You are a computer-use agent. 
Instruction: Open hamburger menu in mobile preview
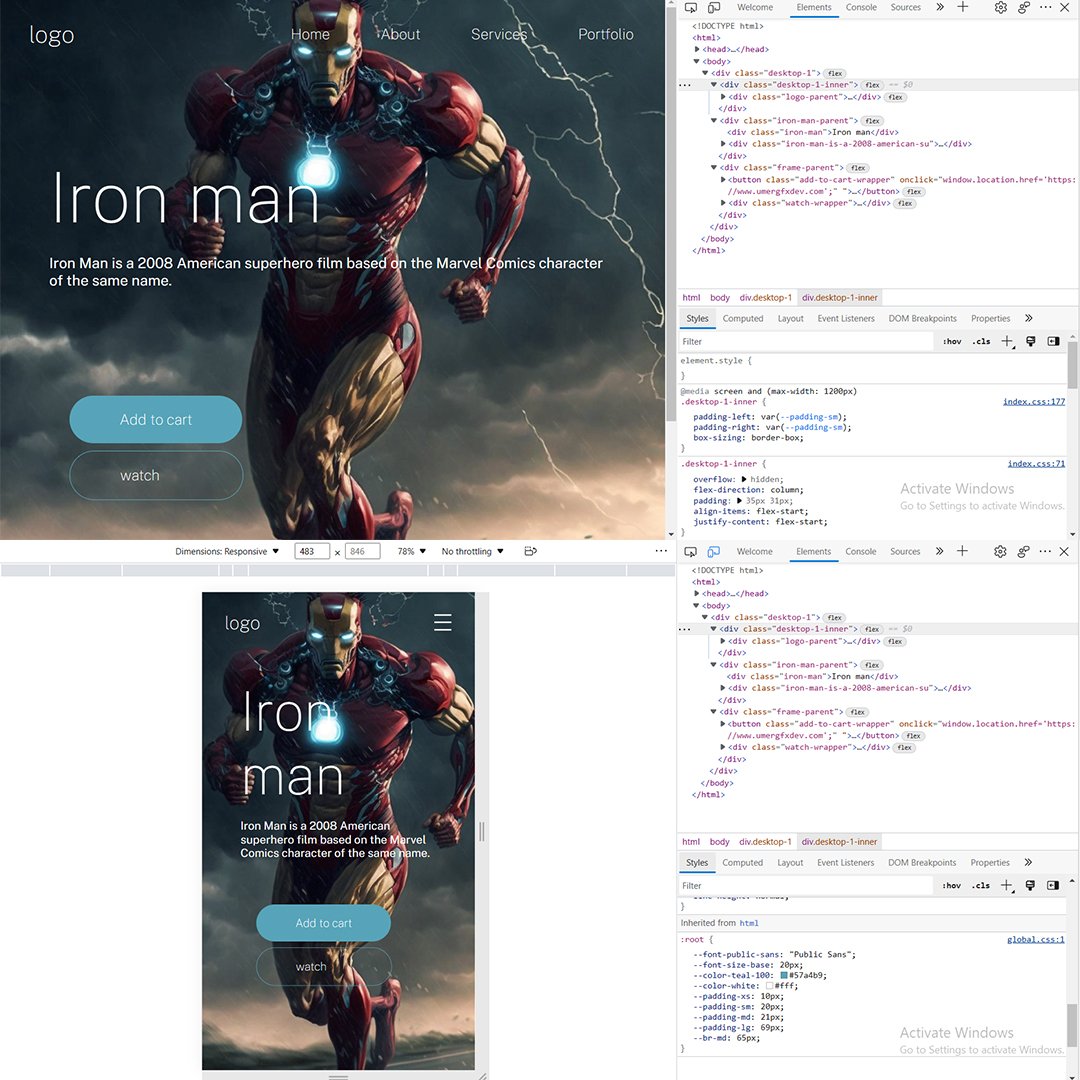[443, 623]
